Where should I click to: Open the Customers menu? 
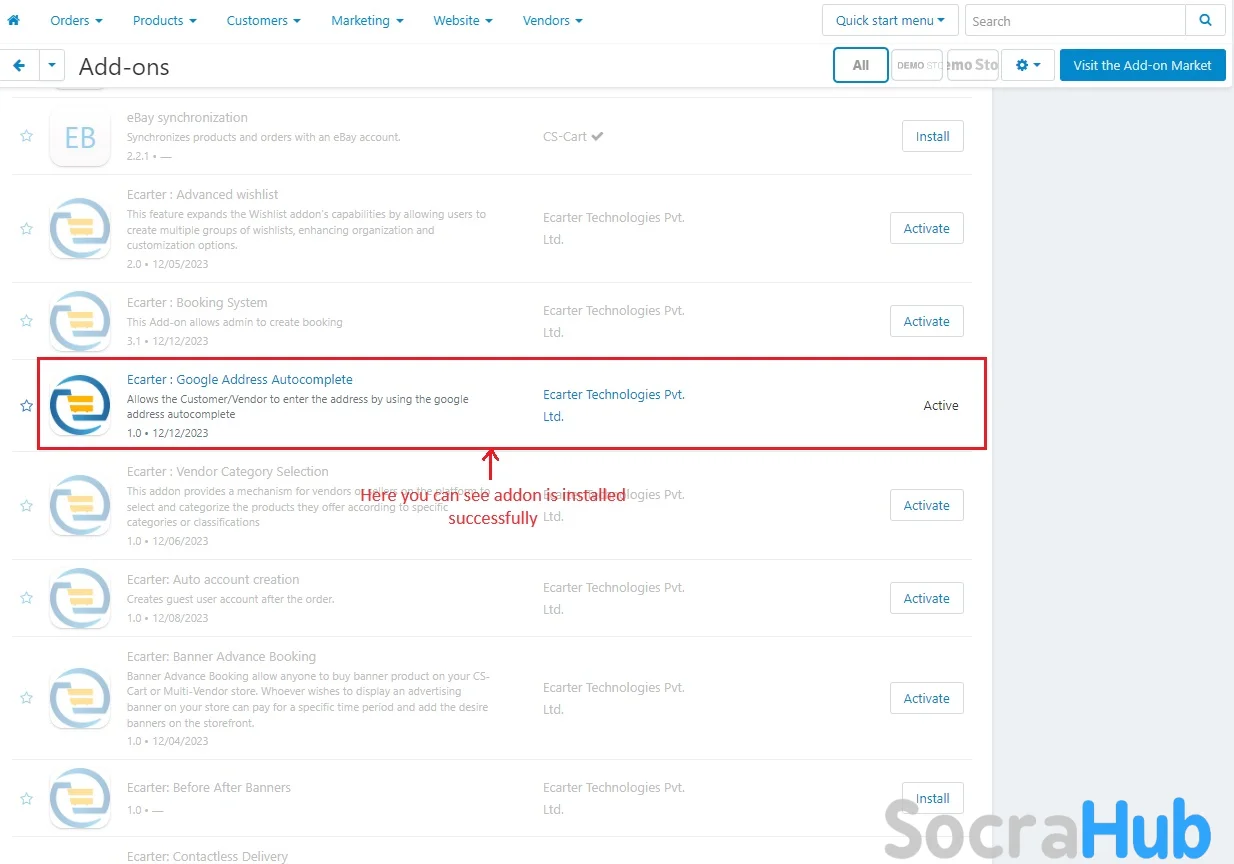264,20
